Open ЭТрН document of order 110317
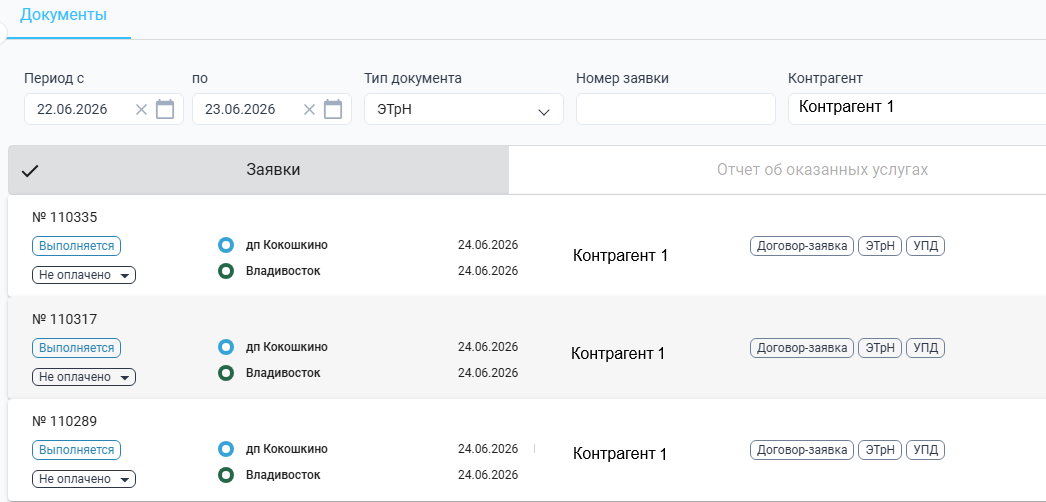 point(880,348)
